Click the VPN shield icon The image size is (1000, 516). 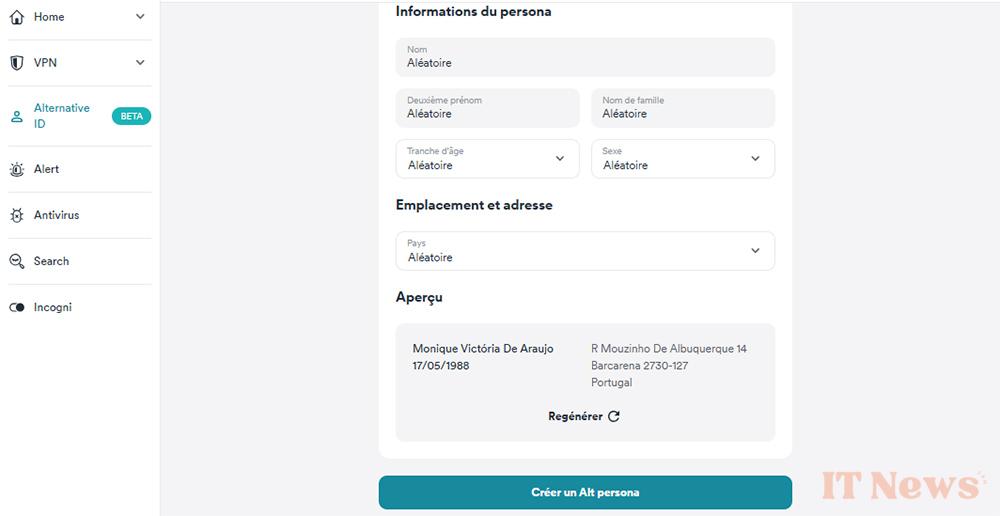(17, 63)
